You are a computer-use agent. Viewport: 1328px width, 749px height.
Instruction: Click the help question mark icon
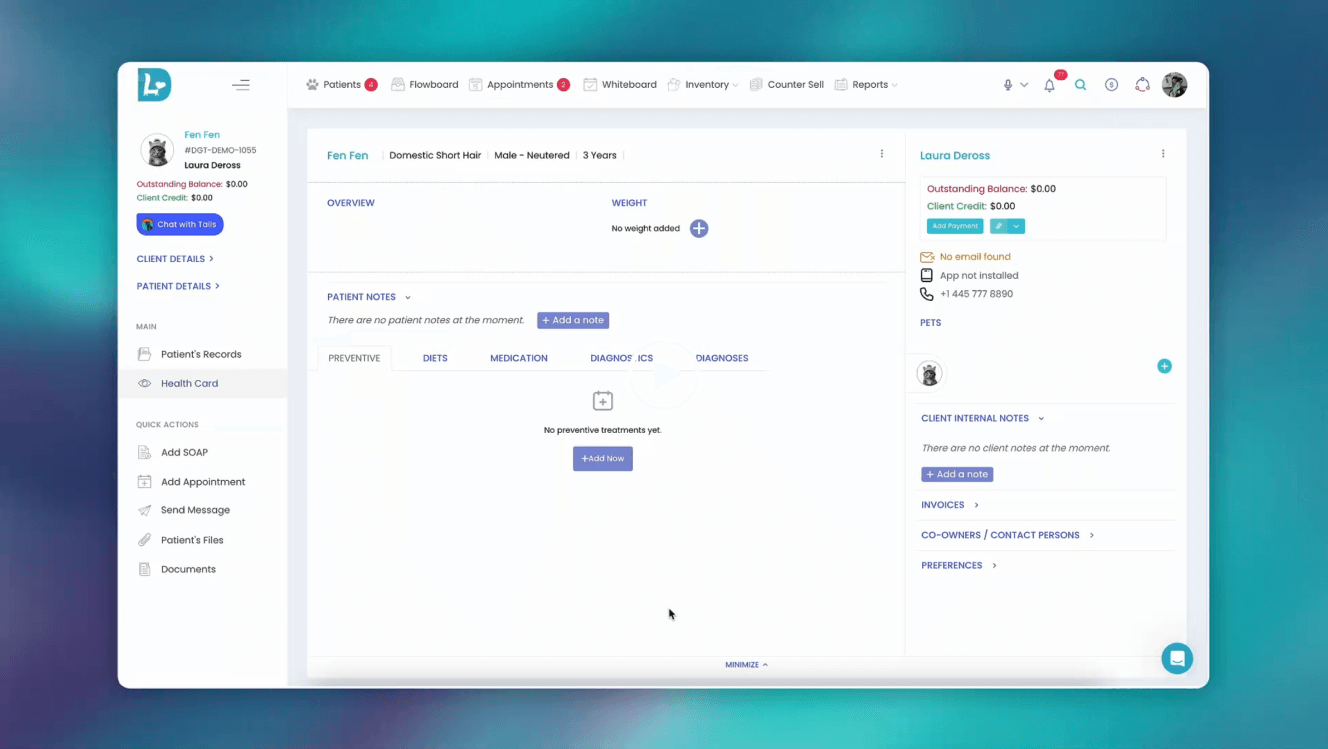tap(1111, 84)
